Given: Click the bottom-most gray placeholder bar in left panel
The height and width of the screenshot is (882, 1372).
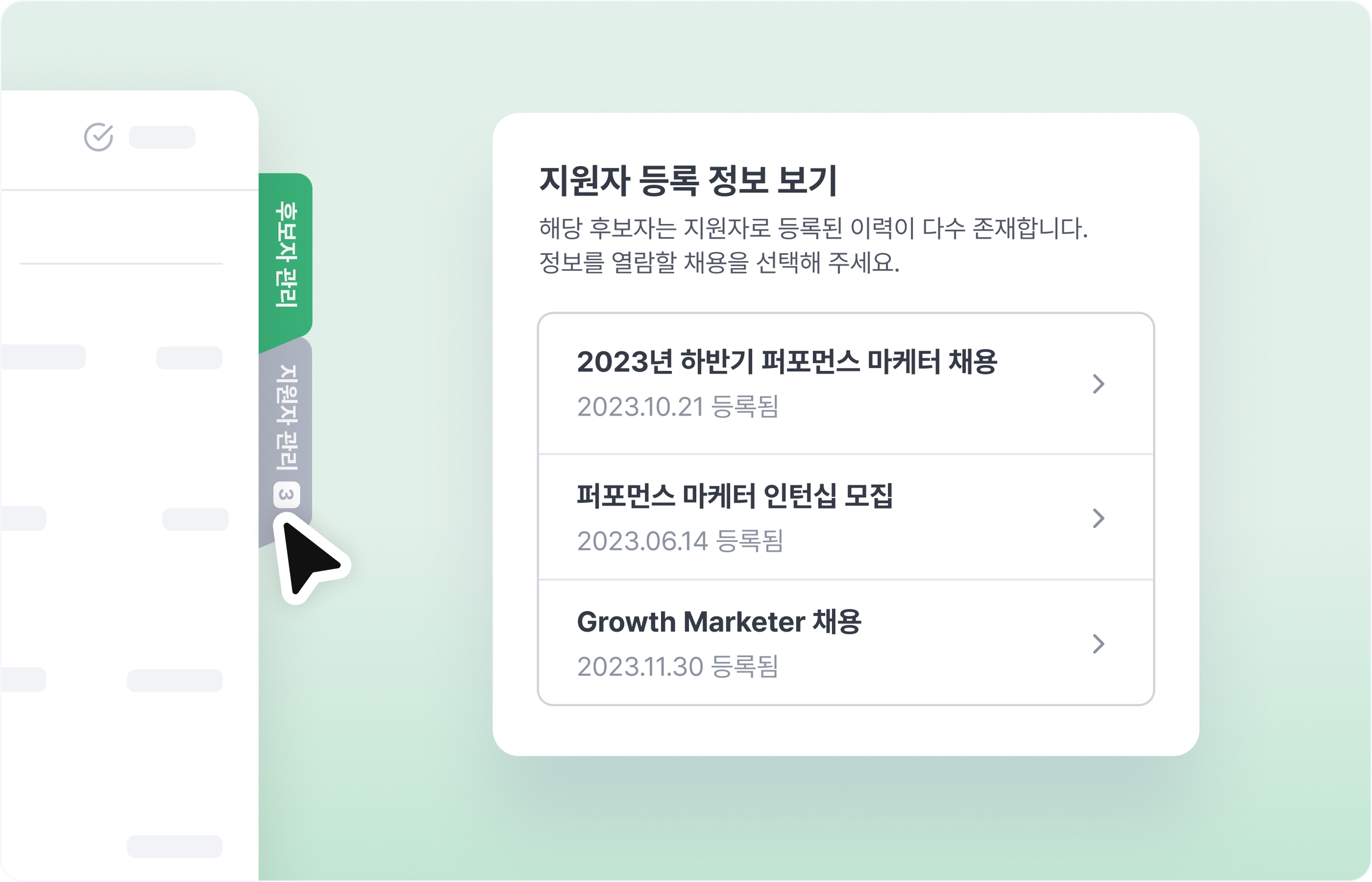Looking at the screenshot, I should pyautogui.click(x=174, y=846).
